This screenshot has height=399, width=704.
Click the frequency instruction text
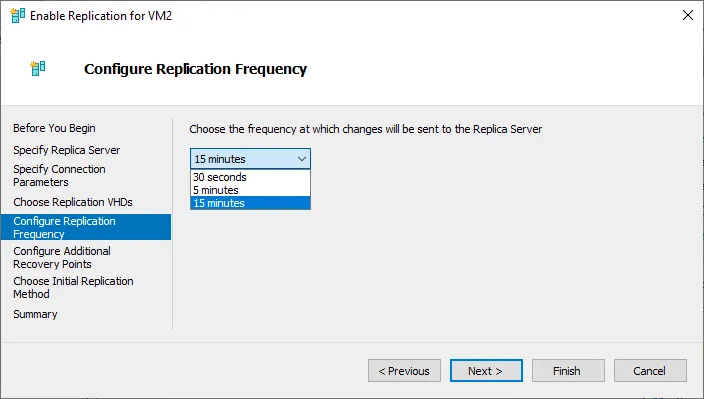pos(365,129)
